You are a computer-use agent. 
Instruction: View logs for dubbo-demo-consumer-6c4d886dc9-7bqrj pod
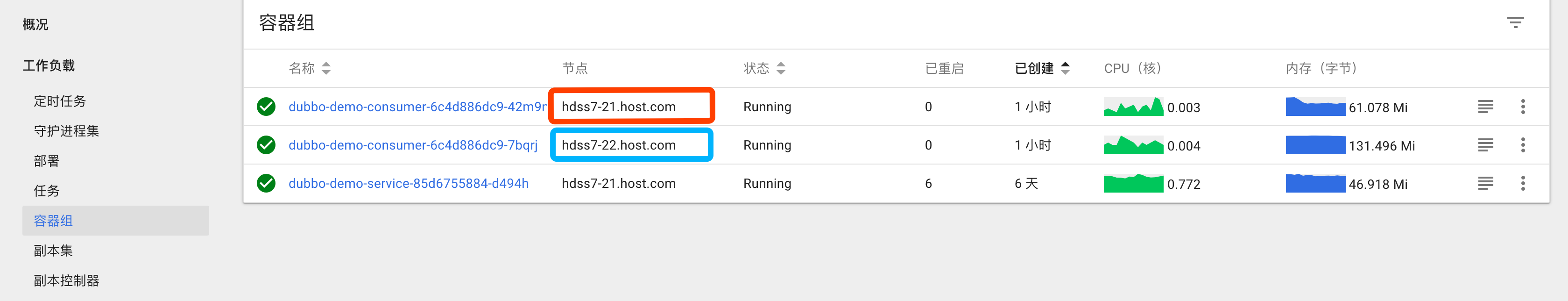1485,145
